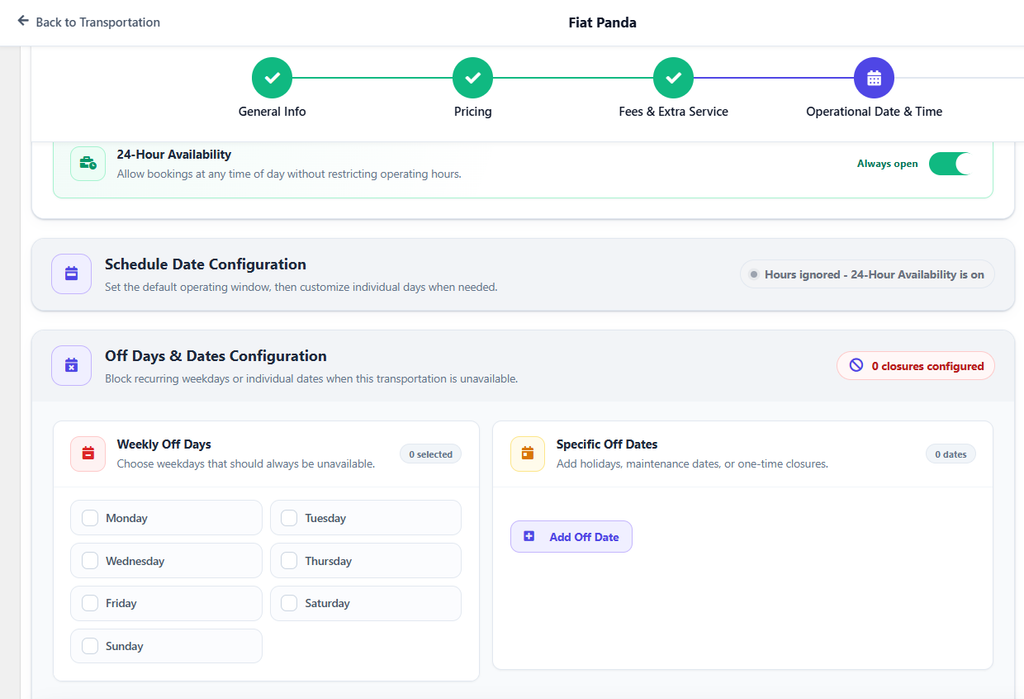The width and height of the screenshot is (1024, 699).
Task: Click 'Choose weekdays that should always be unavailable' text
Action: [246, 464]
